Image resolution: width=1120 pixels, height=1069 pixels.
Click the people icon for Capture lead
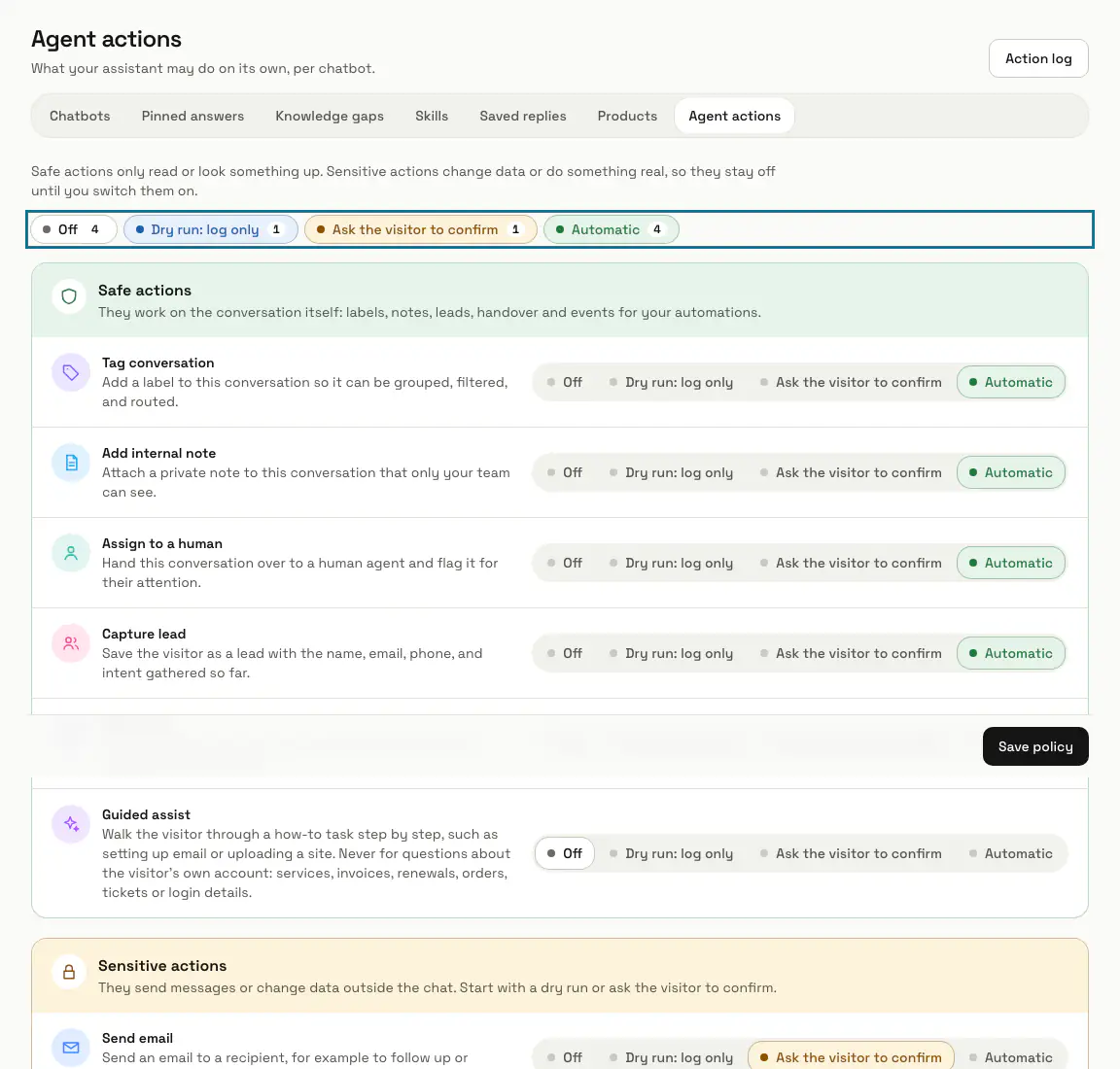[x=71, y=643]
